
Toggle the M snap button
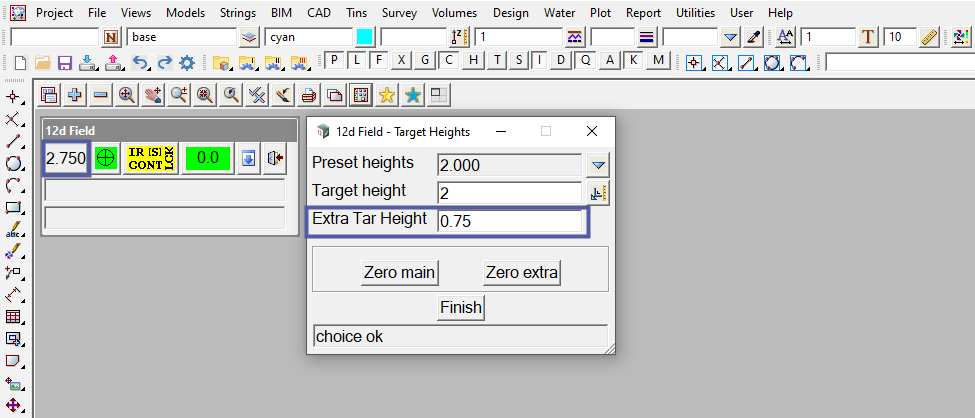pyautogui.click(x=657, y=60)
